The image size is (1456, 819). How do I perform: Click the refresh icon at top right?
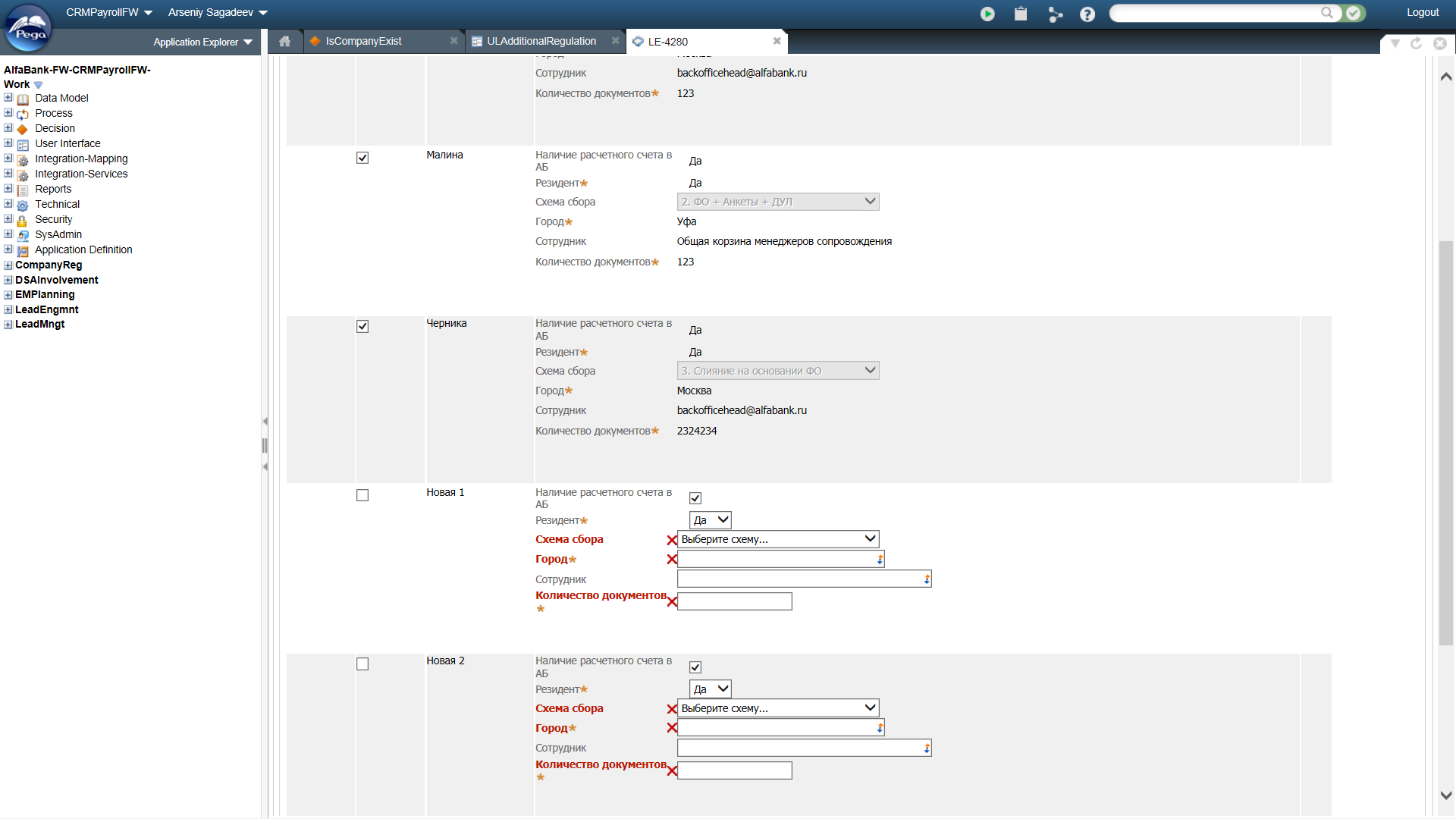(x=1416, y=43)
